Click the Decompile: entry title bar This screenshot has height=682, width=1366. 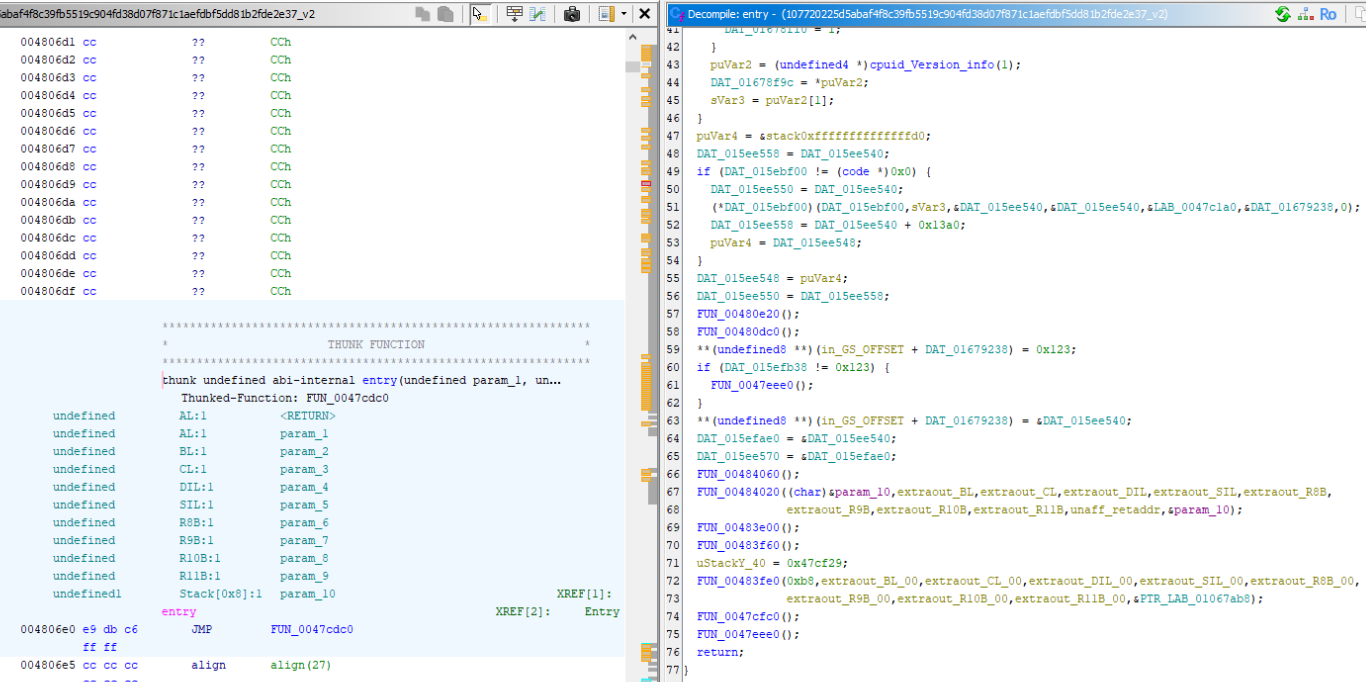960,14
